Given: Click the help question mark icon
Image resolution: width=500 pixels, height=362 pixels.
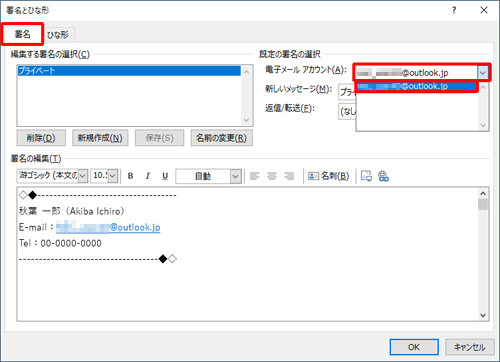Looking at the screenshot, I should [454, 10].
